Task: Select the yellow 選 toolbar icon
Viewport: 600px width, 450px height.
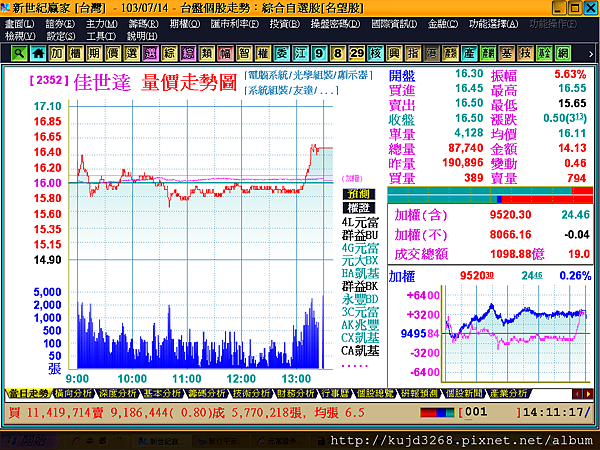Action: 132,53
